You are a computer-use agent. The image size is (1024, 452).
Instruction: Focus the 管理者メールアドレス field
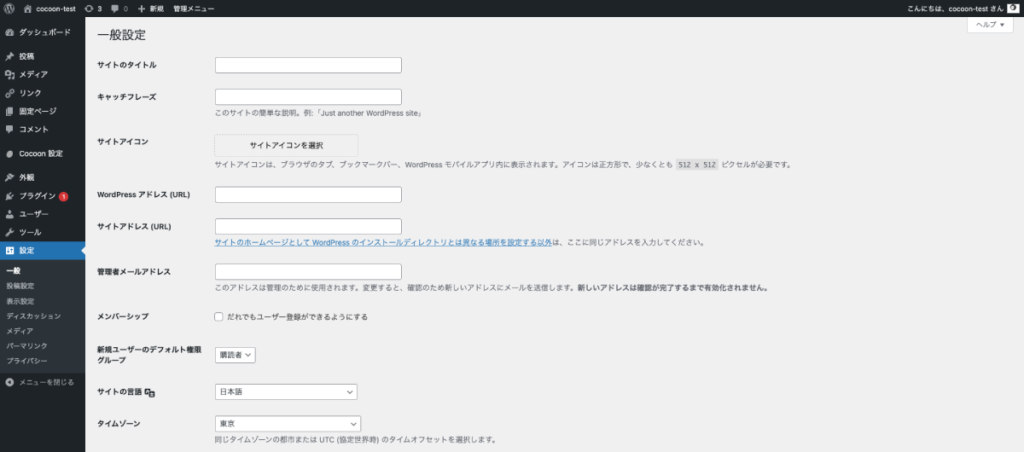pyautogui.click(x=308, y=272)
